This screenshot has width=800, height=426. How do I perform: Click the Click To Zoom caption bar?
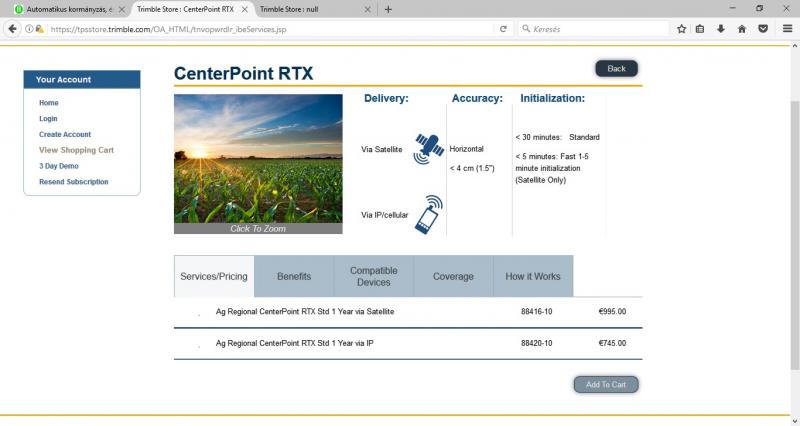coord(258,229)
